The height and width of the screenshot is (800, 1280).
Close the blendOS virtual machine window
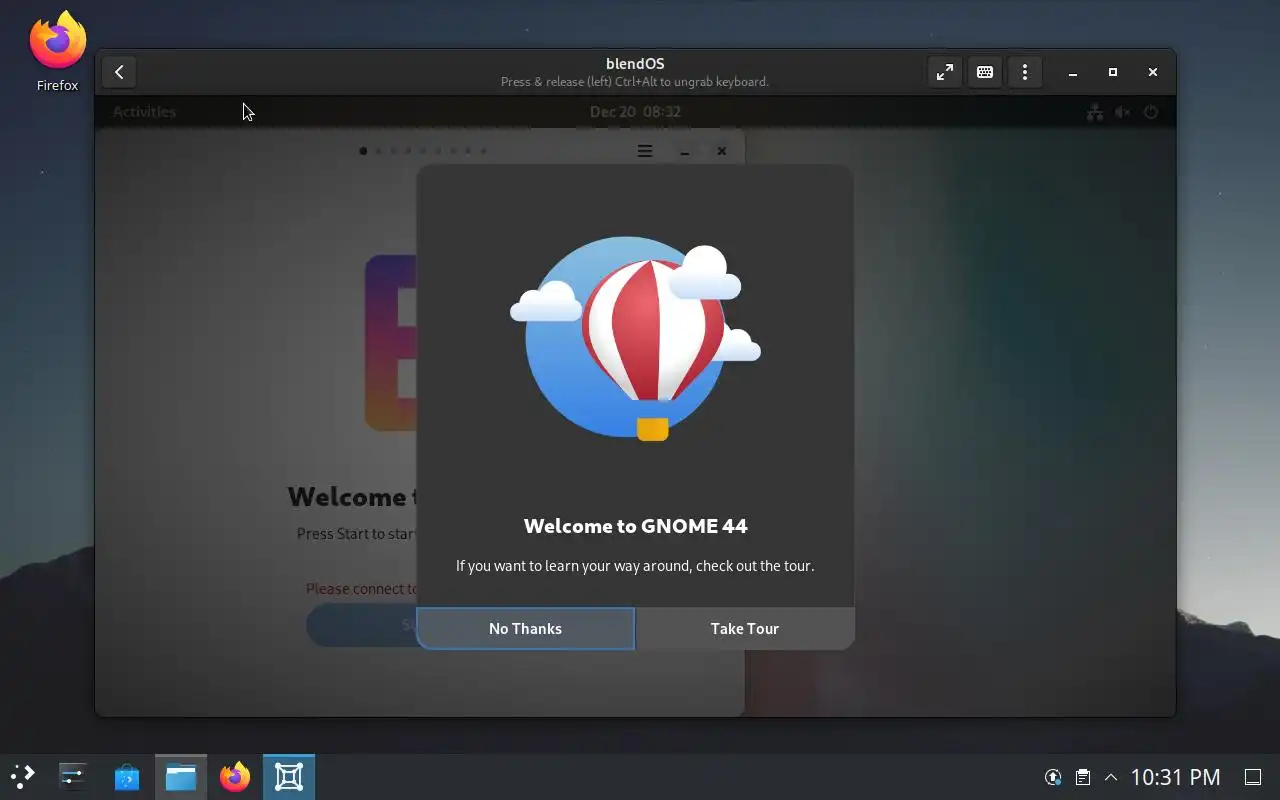click(x=1153, y=72)
